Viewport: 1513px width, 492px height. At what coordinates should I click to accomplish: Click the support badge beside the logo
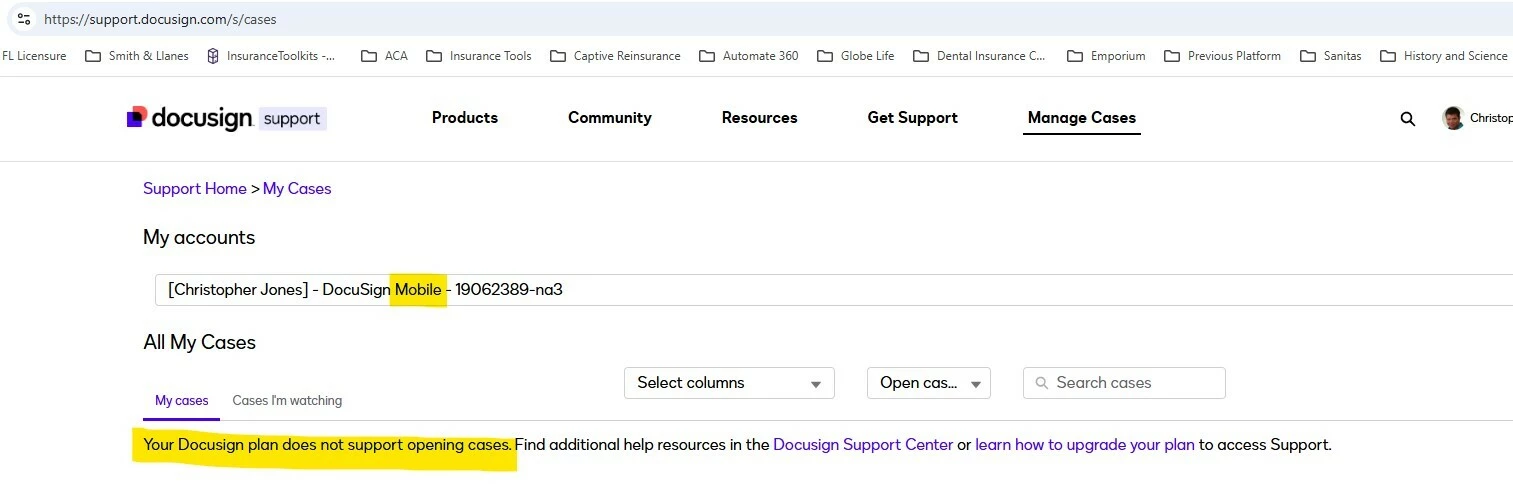[x=292, y=119]
